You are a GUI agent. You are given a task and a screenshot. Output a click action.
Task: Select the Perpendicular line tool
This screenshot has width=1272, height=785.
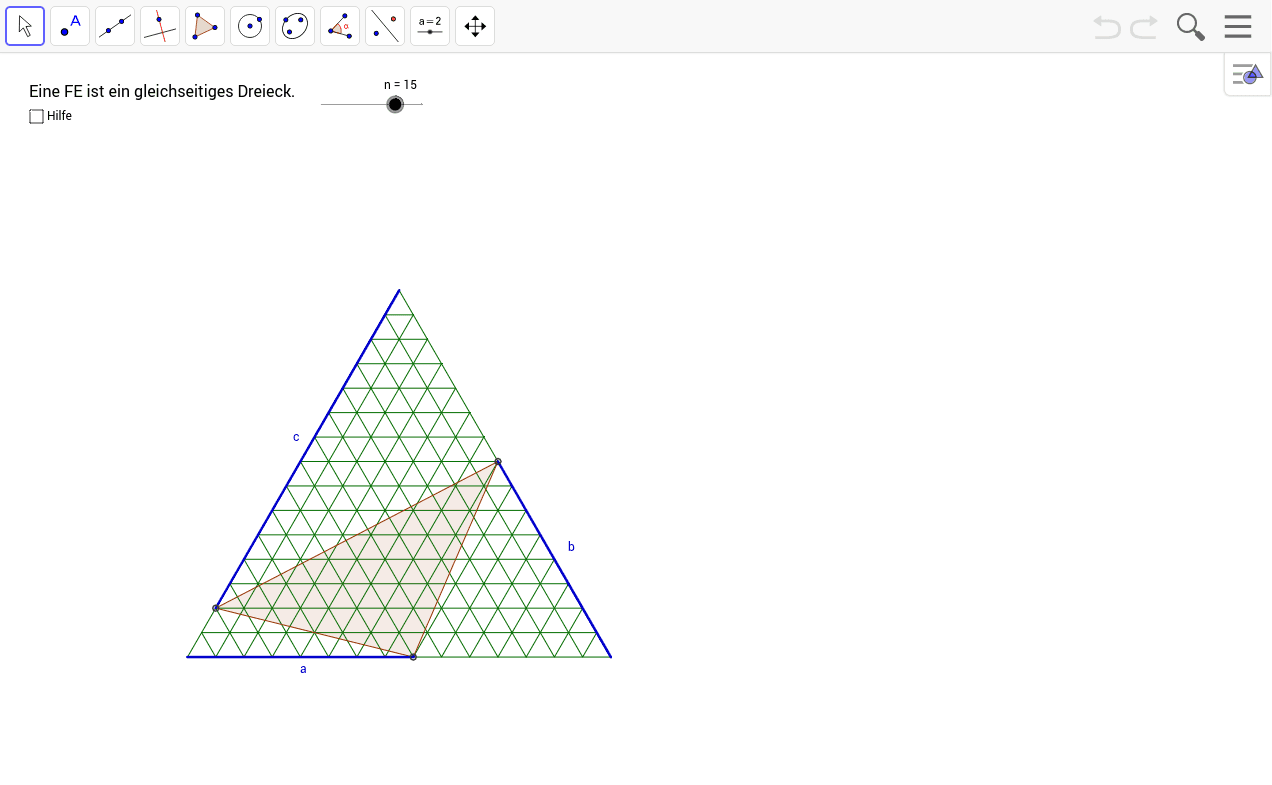point(160,26)
